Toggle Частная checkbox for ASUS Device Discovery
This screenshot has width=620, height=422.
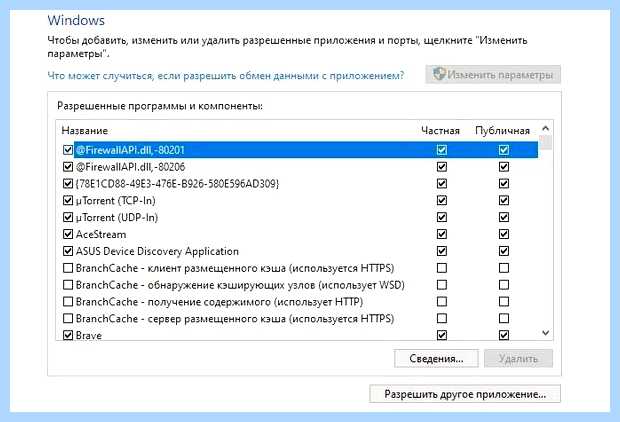[442, 251]
